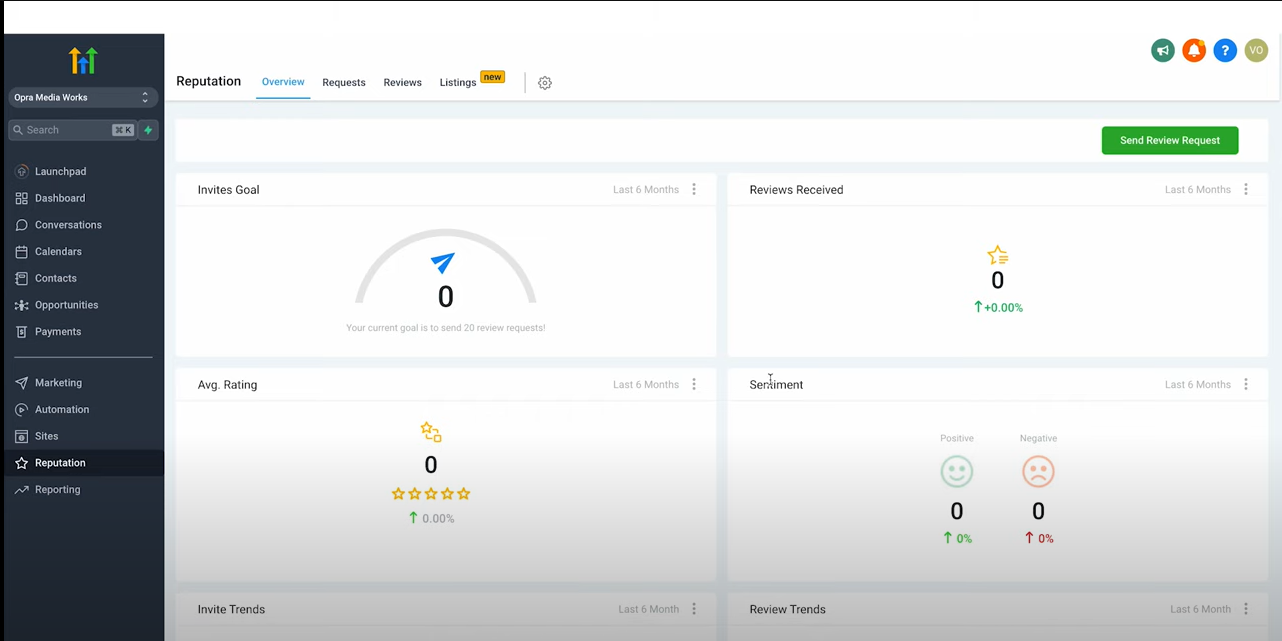Switch to the Listings tab
The height and width of the screenshot is (641, 1282).
[x=458, y=83]
